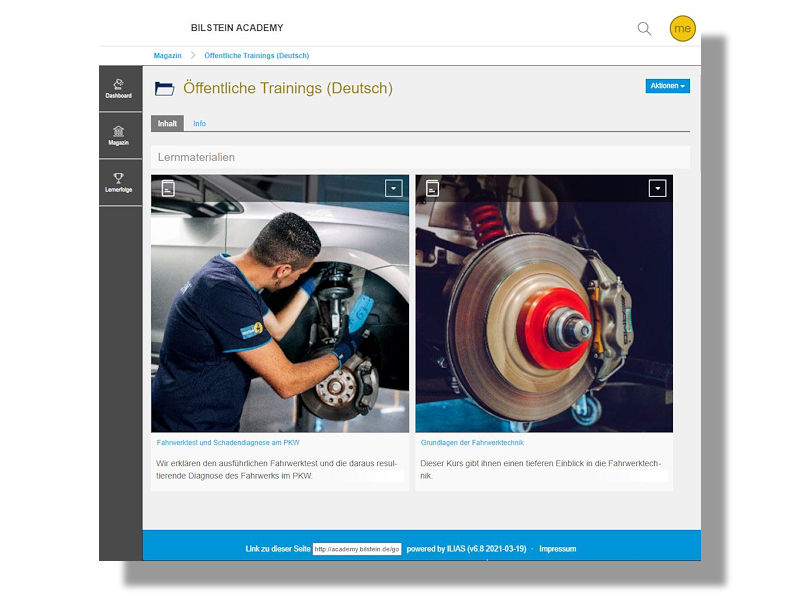Screen dimensions: 800x600
Task: Click the mechanic photo thumbnail
Action: pyautogui.click(x=280, y=304)
